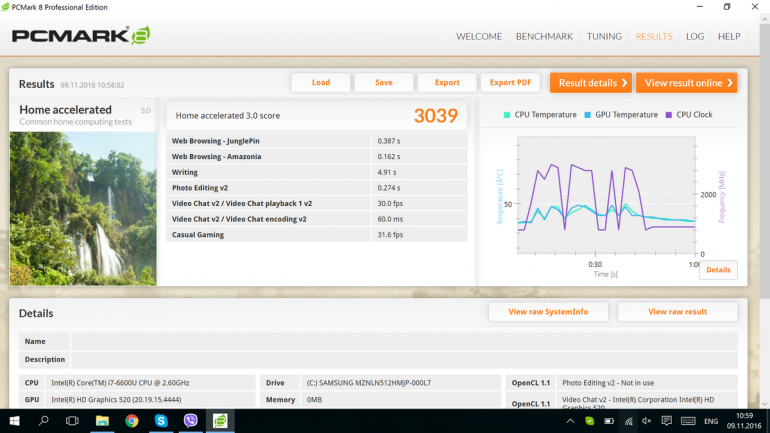View raw SystemInfo
The width and height of the screenshot is (770, 433).
click(548, 312)
